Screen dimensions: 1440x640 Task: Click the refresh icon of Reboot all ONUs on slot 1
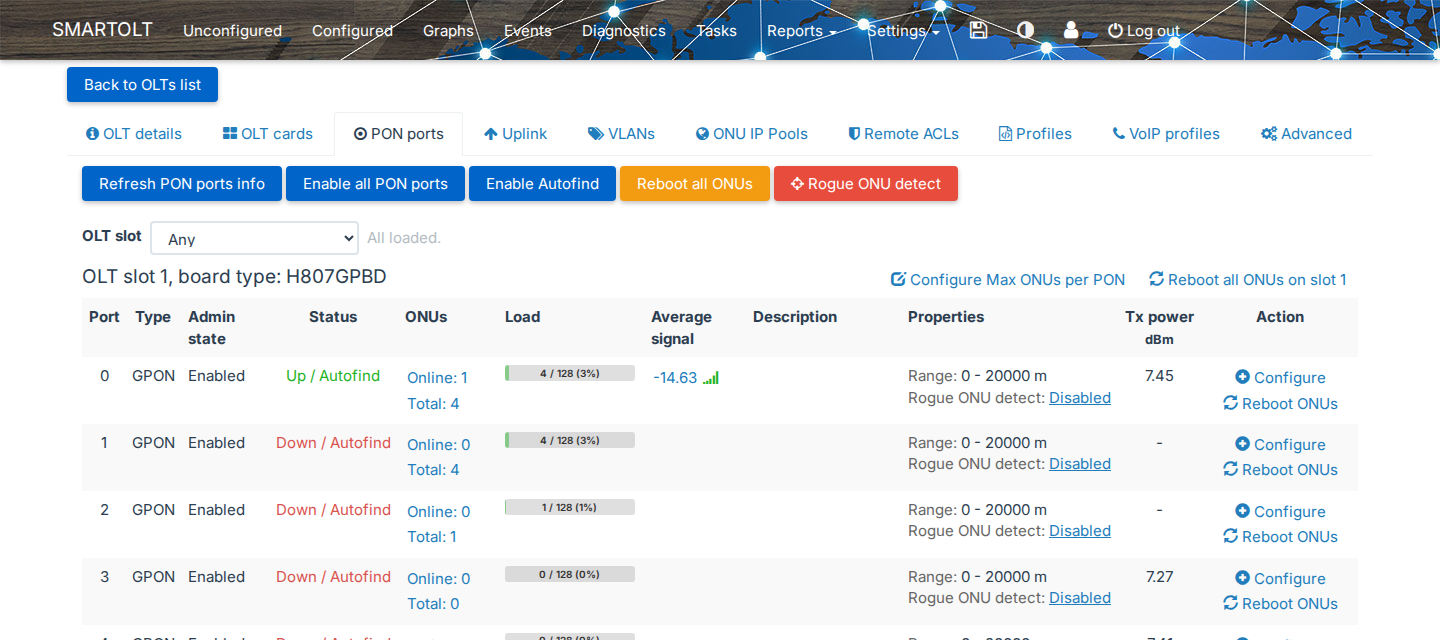1157,279
